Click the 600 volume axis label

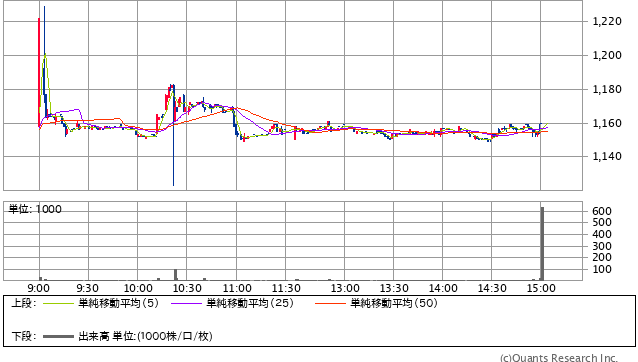(602, 211)
